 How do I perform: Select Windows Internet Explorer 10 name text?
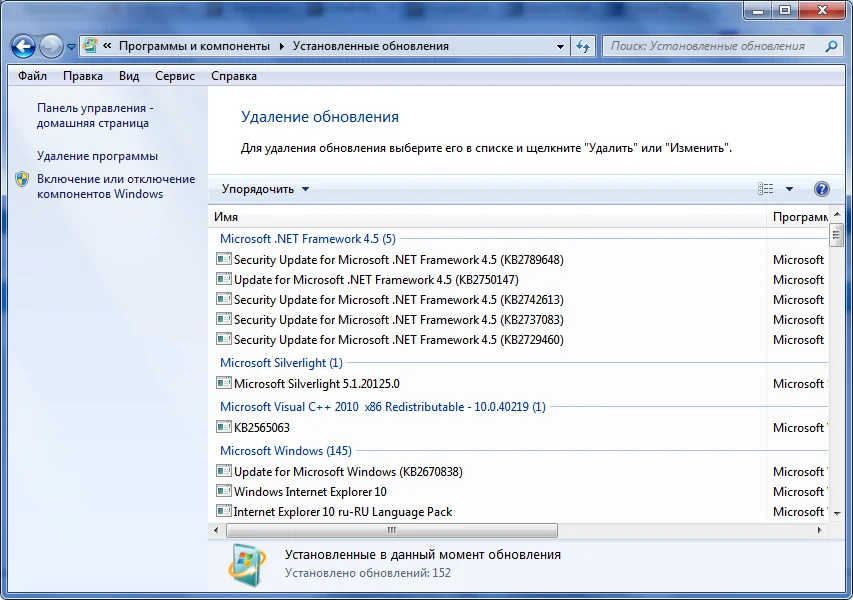point(310,492)
